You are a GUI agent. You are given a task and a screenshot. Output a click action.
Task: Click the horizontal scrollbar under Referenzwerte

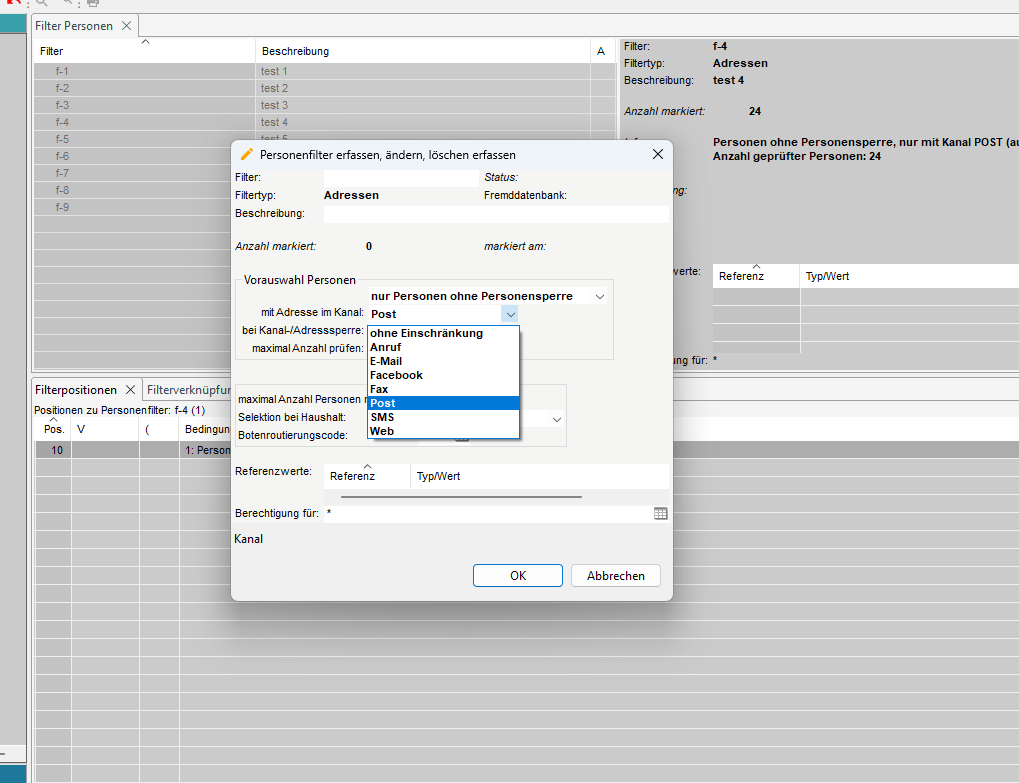click(461, 496)
